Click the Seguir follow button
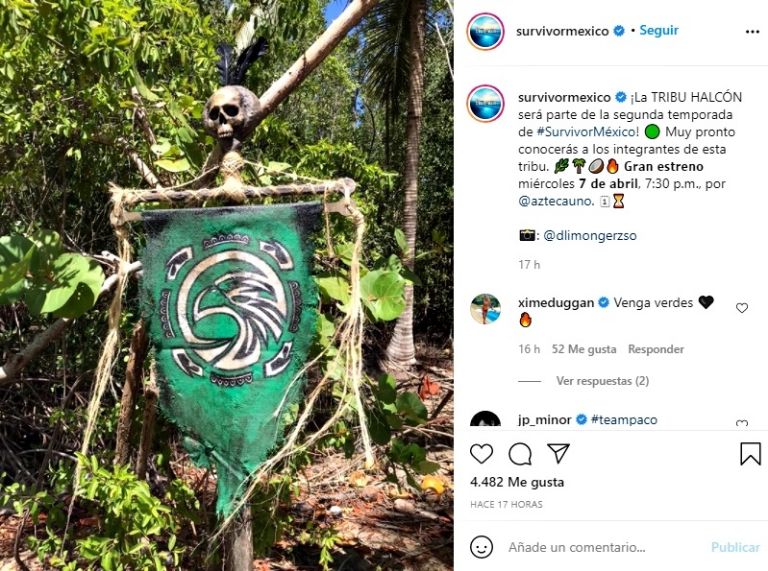This screenshot has width=768, height=571. (x=659, y=30)
